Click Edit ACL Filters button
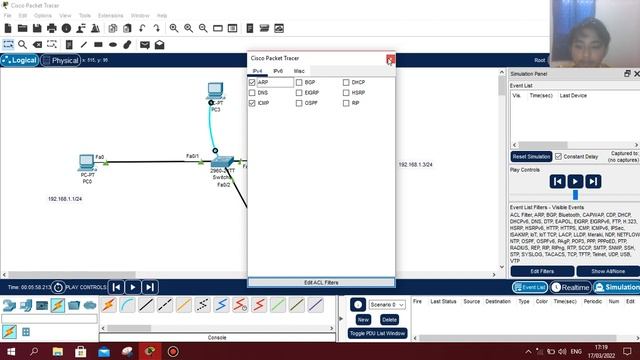The image size is (640, 360). pos(321,282)
